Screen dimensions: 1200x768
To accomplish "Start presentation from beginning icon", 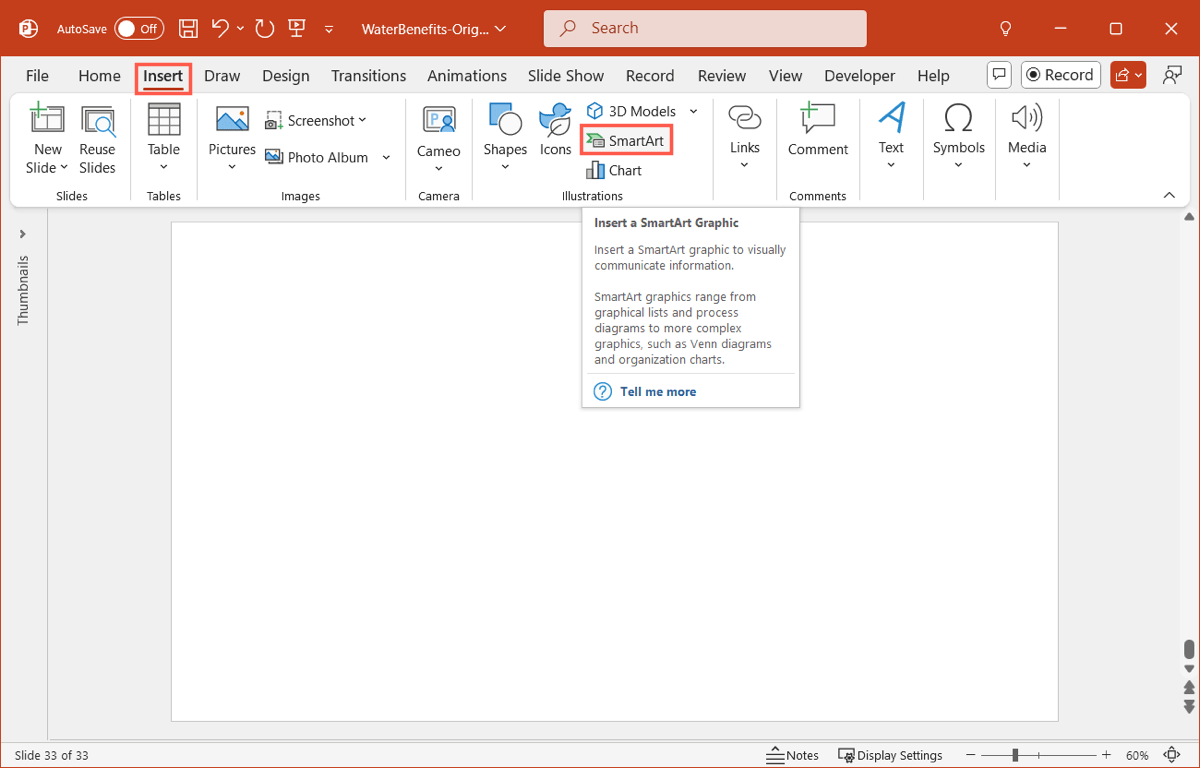I will [x=297, y=29].
